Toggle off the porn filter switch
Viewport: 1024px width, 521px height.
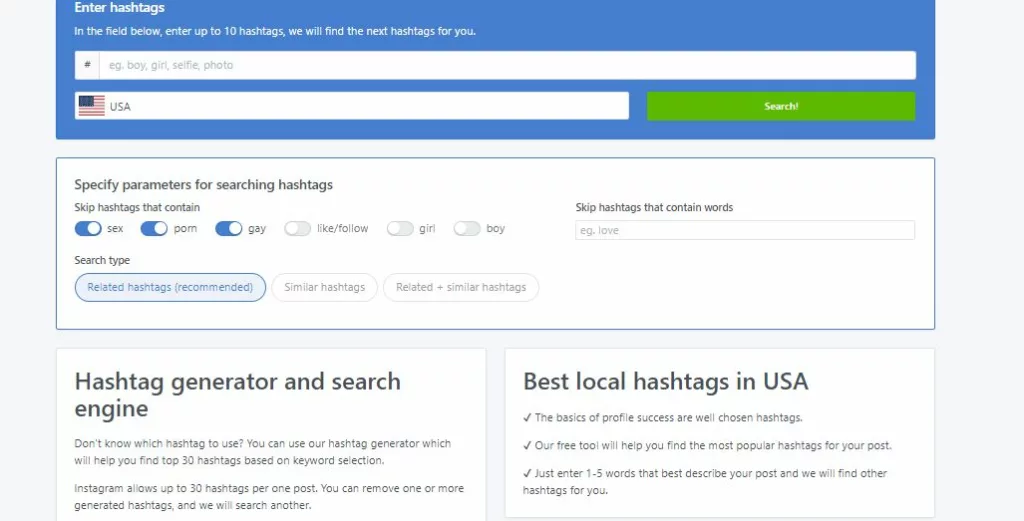pyautogui.click(x=154, y=229)
